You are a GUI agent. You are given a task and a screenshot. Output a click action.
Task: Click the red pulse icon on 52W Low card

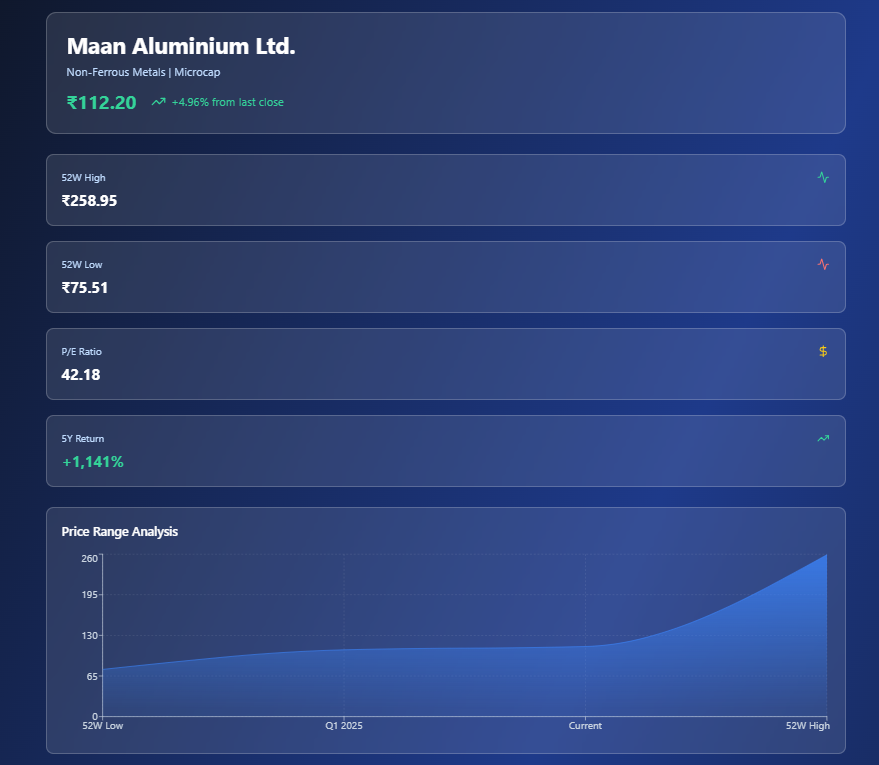(x=822, y=264)
